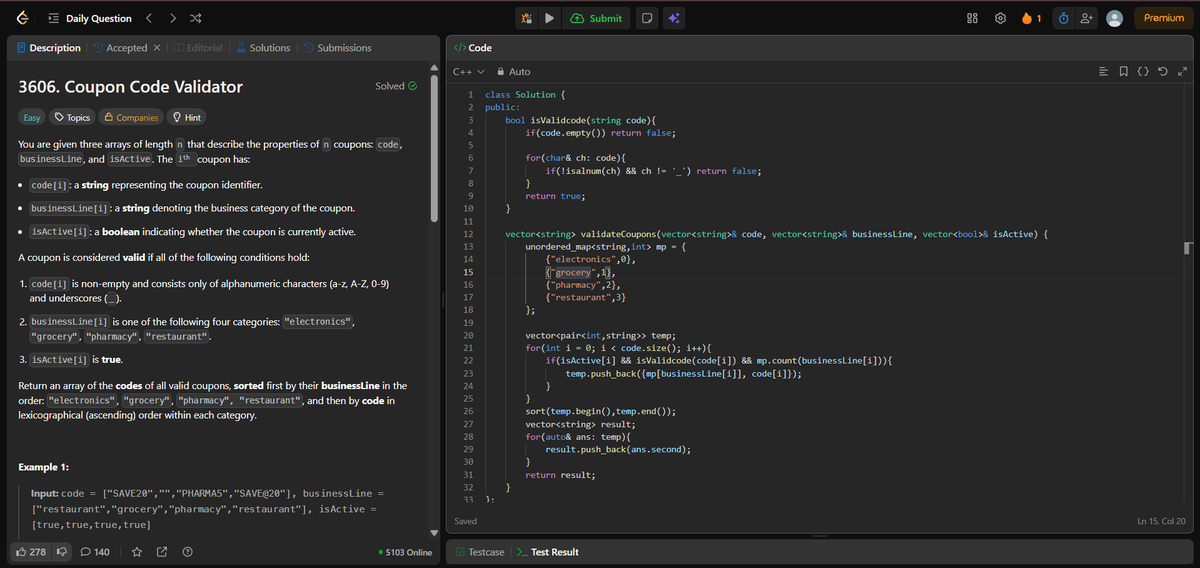The height and width of the screenshot is (568, 1200).
Task: Click line number 12 in gutter
Action: [x=468, y=234]
